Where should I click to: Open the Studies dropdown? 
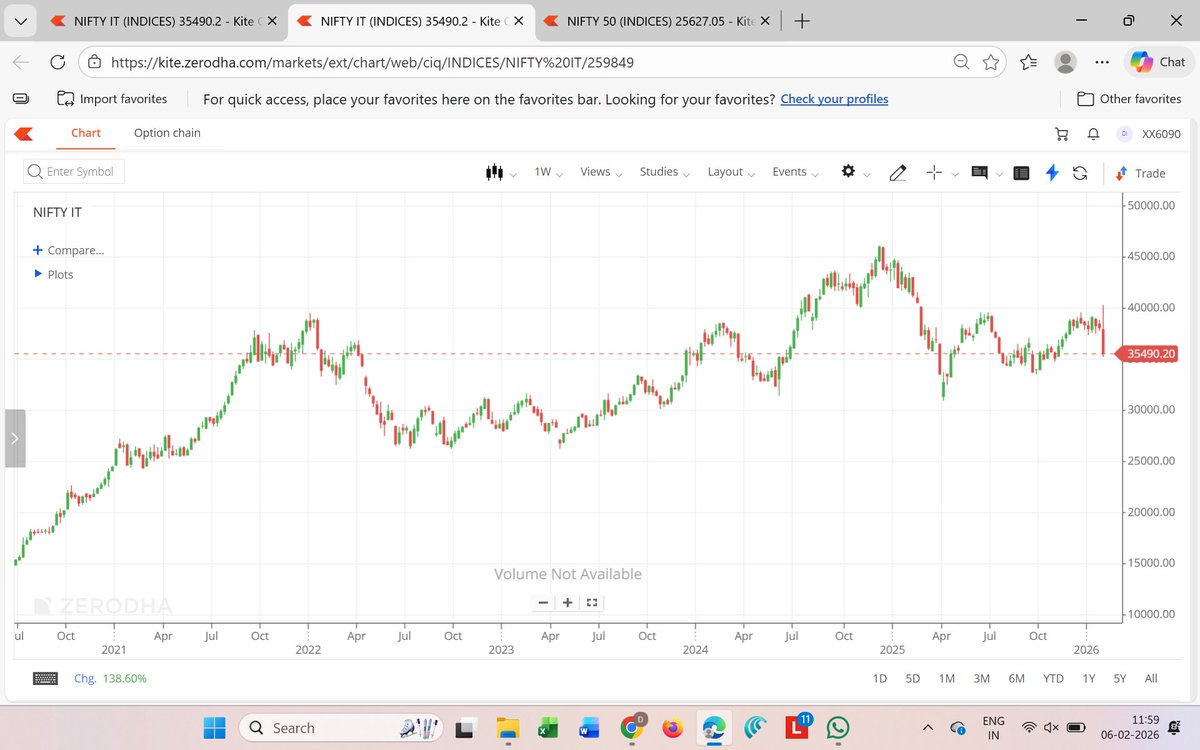click(666, 172)
